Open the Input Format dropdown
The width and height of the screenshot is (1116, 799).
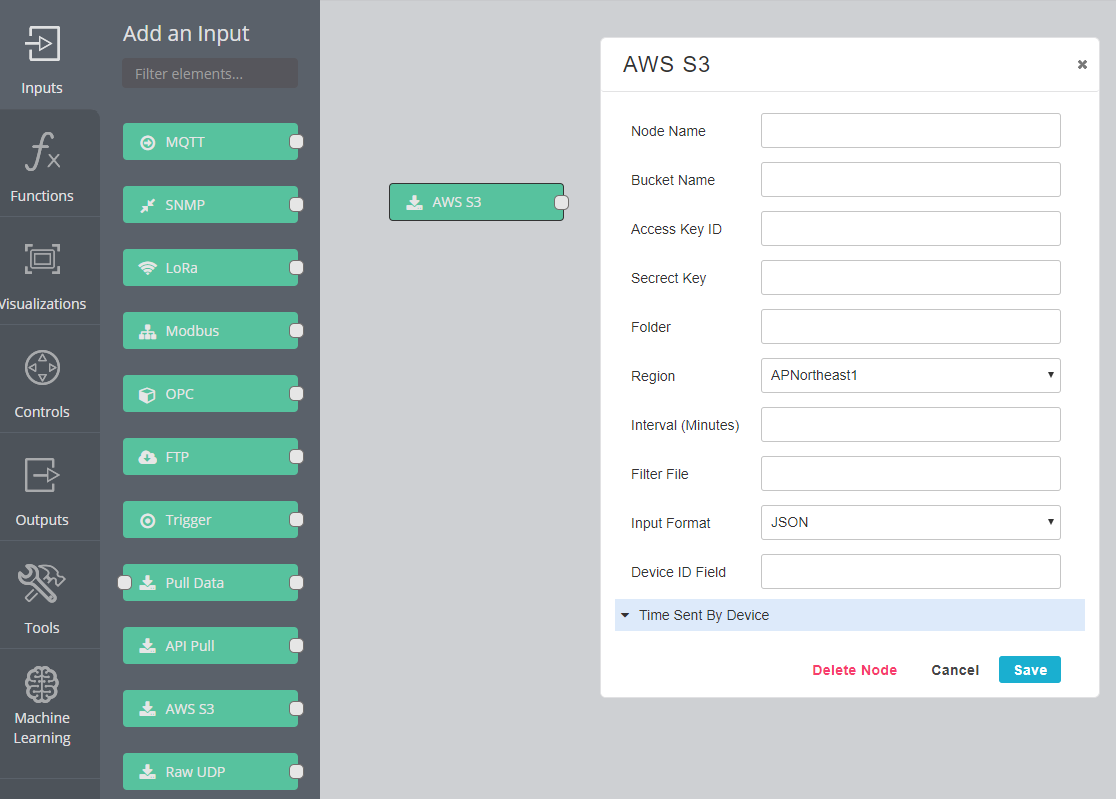click(910, 522)
